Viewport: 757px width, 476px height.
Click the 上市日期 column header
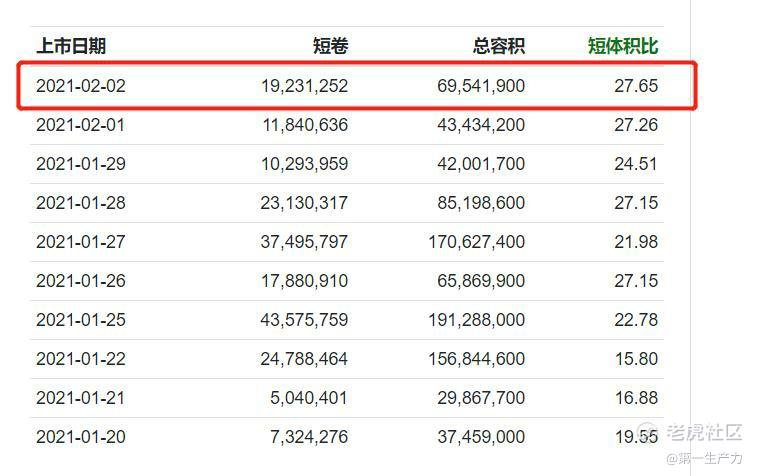click(x=71, y=46)
